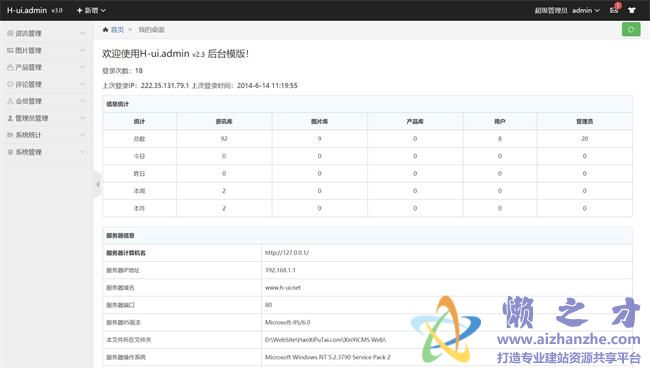Open 系统管理 menu item
This screenshot has width=650, height=368.
pyautogui.click(x=46, y=152)
